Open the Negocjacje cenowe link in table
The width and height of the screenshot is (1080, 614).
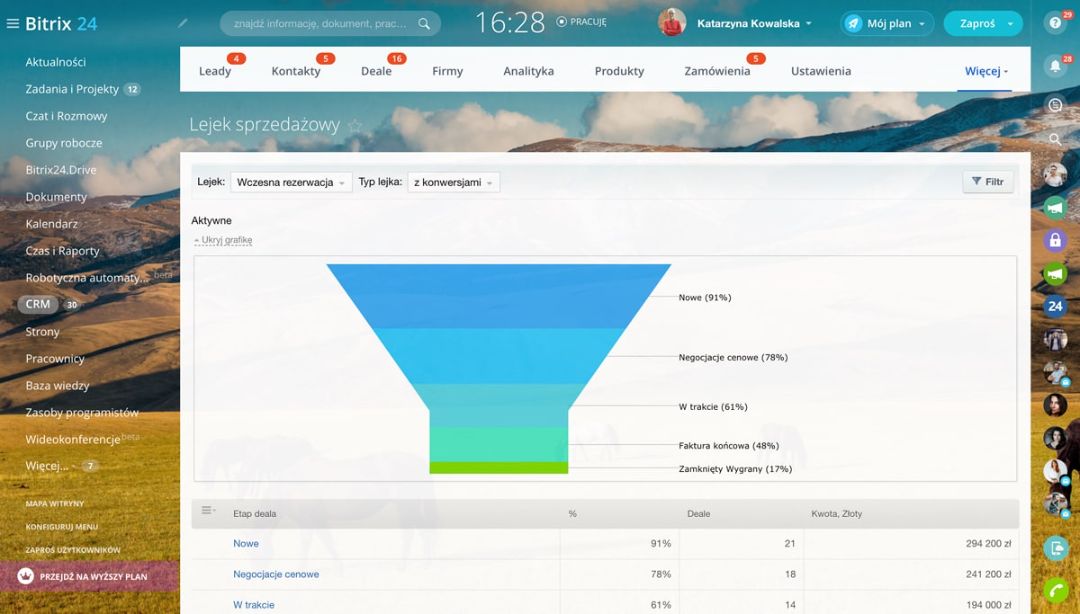point(276,574)
